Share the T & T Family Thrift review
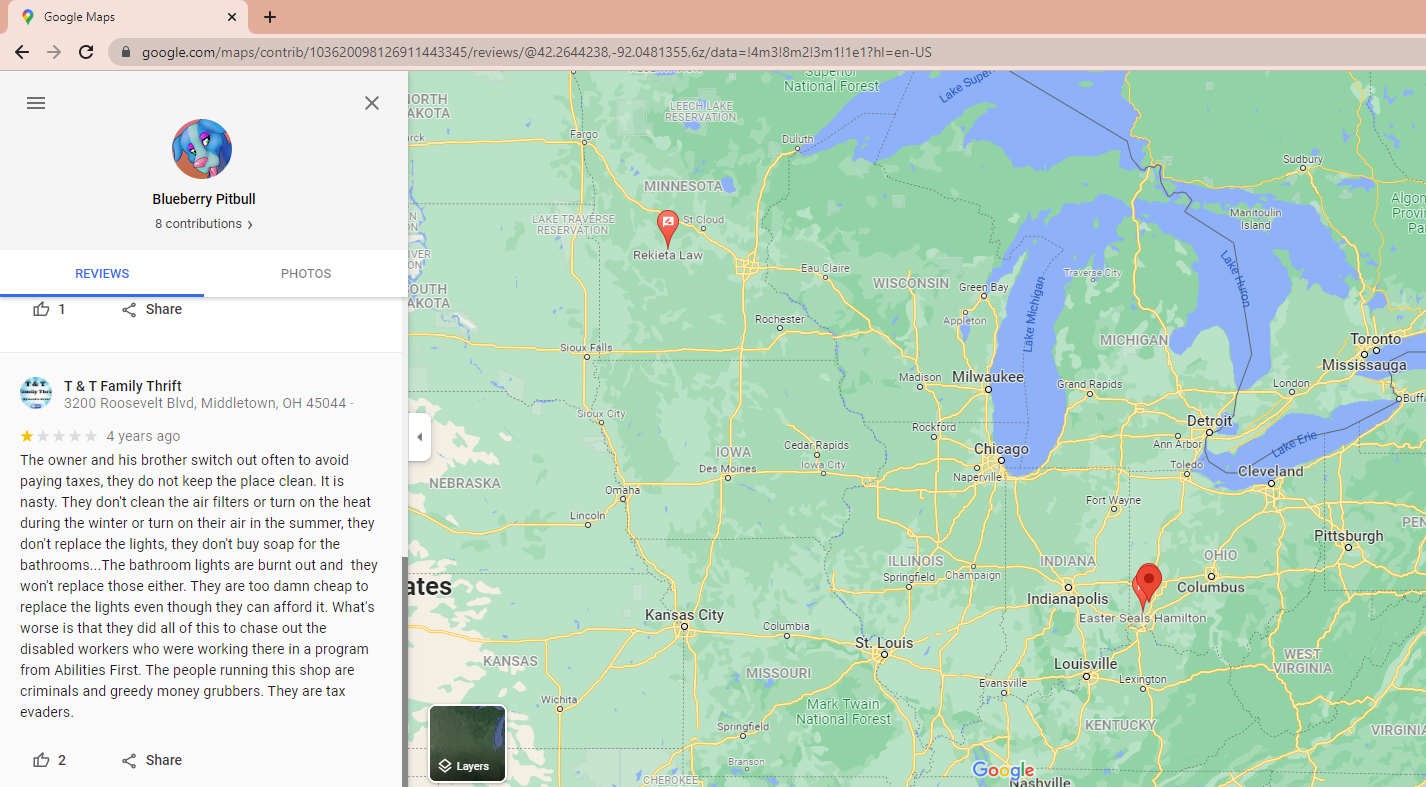The width and height of the screenshot is (1426, 787). click(x=151, y=760)
